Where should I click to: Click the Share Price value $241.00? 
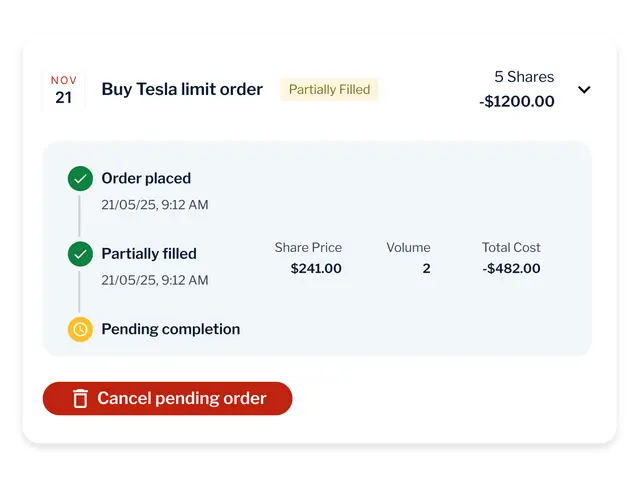point(316,269)
